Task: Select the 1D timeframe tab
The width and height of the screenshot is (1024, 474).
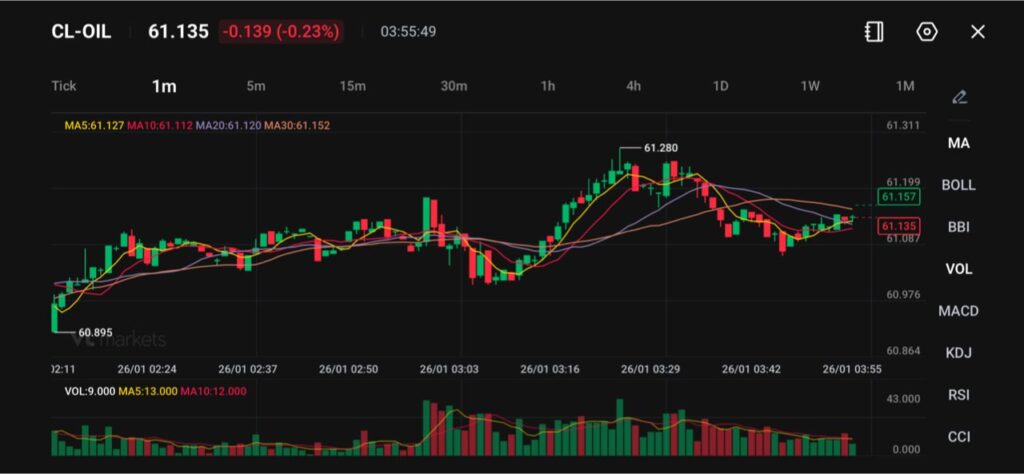Action: pos(720,86)
